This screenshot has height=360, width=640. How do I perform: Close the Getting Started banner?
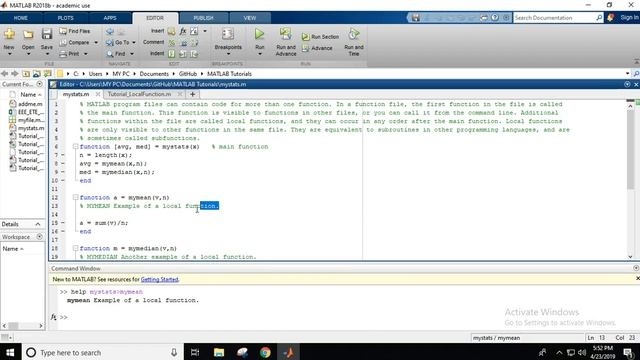pos(637,278)
